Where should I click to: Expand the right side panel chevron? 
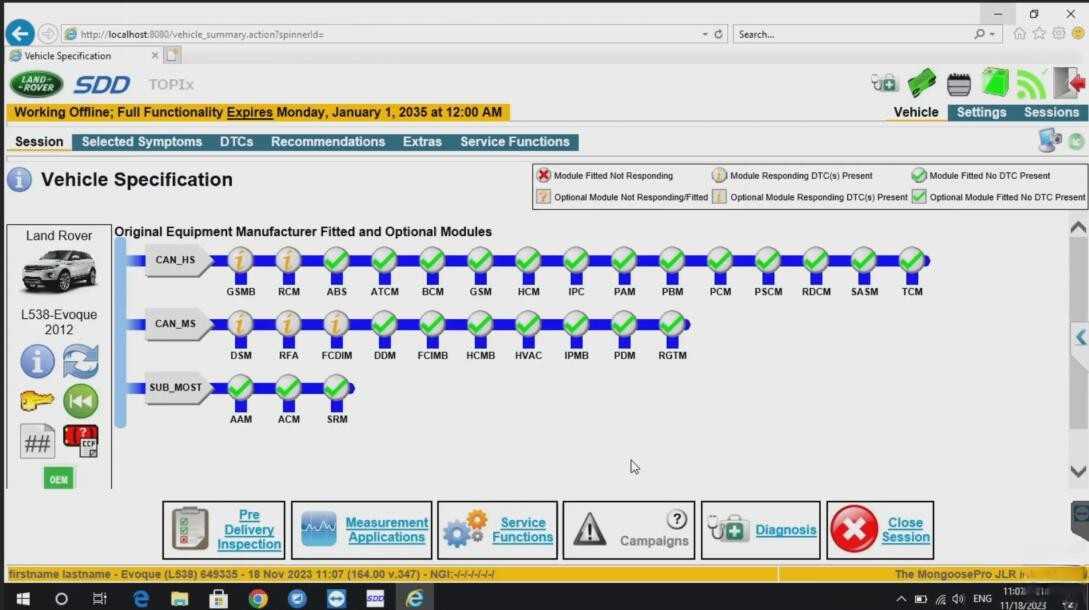tap(1081, 338)
